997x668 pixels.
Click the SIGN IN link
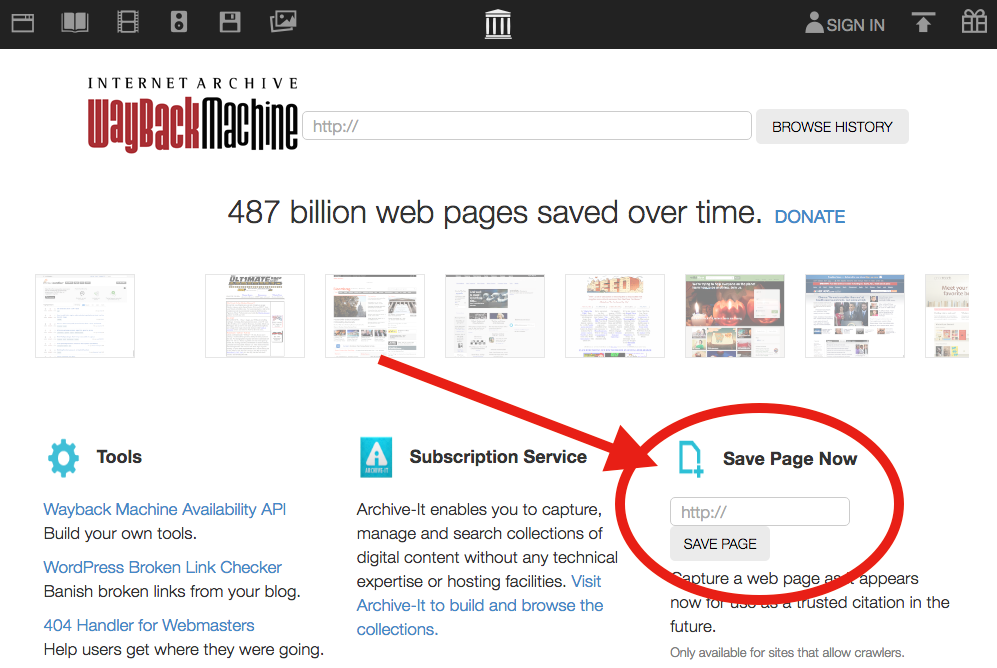click(x=845, y=24)
